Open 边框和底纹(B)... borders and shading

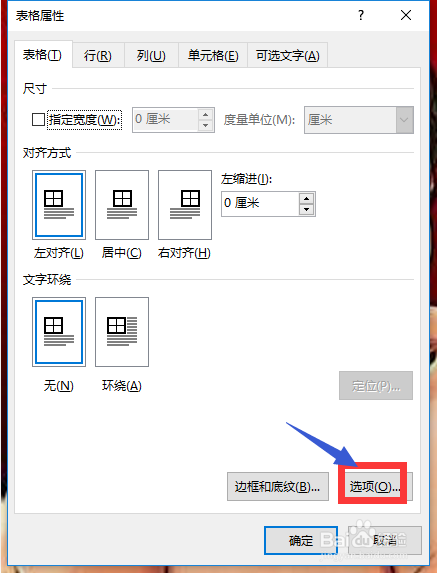pos(278,487)
